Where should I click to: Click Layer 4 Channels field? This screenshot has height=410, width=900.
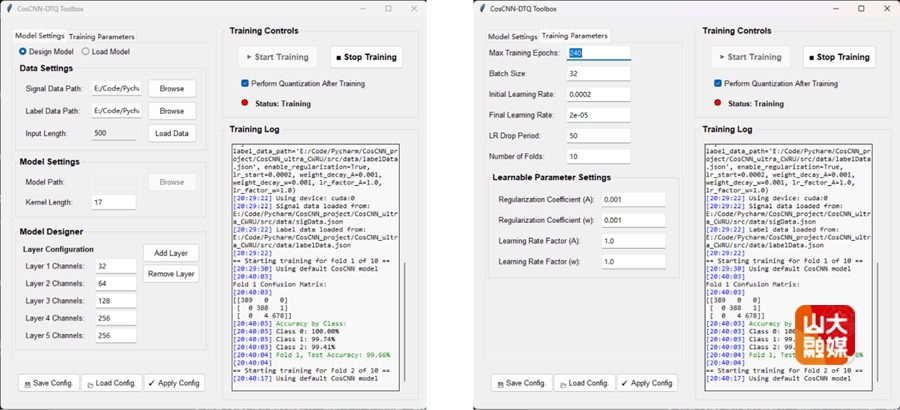click(x=116, y=318)
